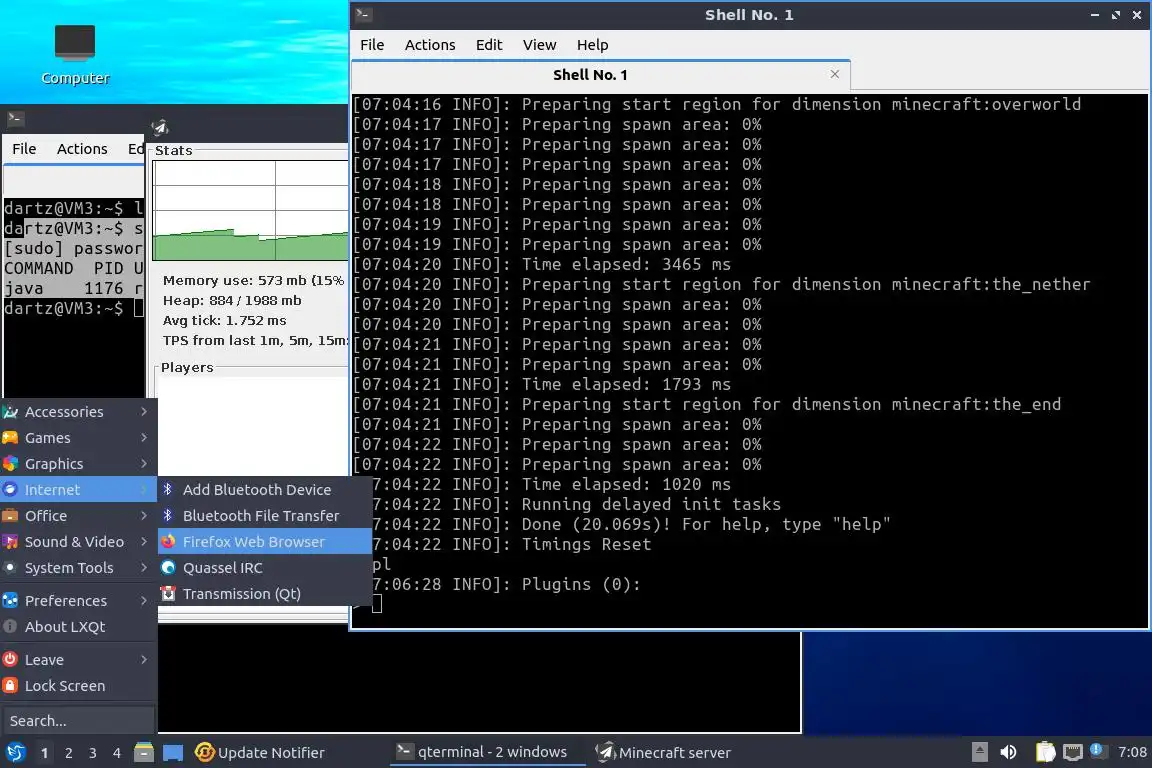Image resolution: width=1152 pixels, height=768 pixels.
Task: Launch Firefox Web Browser
Action: click(264, 542)
